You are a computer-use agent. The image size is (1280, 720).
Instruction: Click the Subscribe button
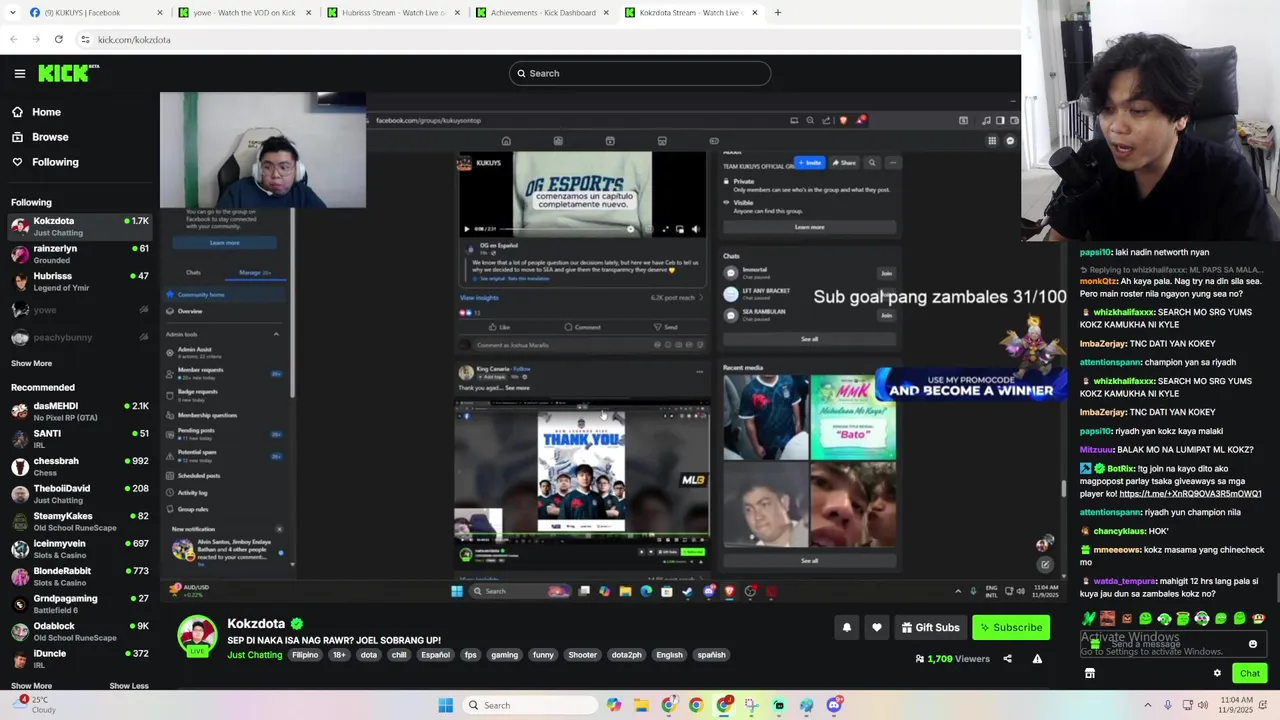(1011, 627)
